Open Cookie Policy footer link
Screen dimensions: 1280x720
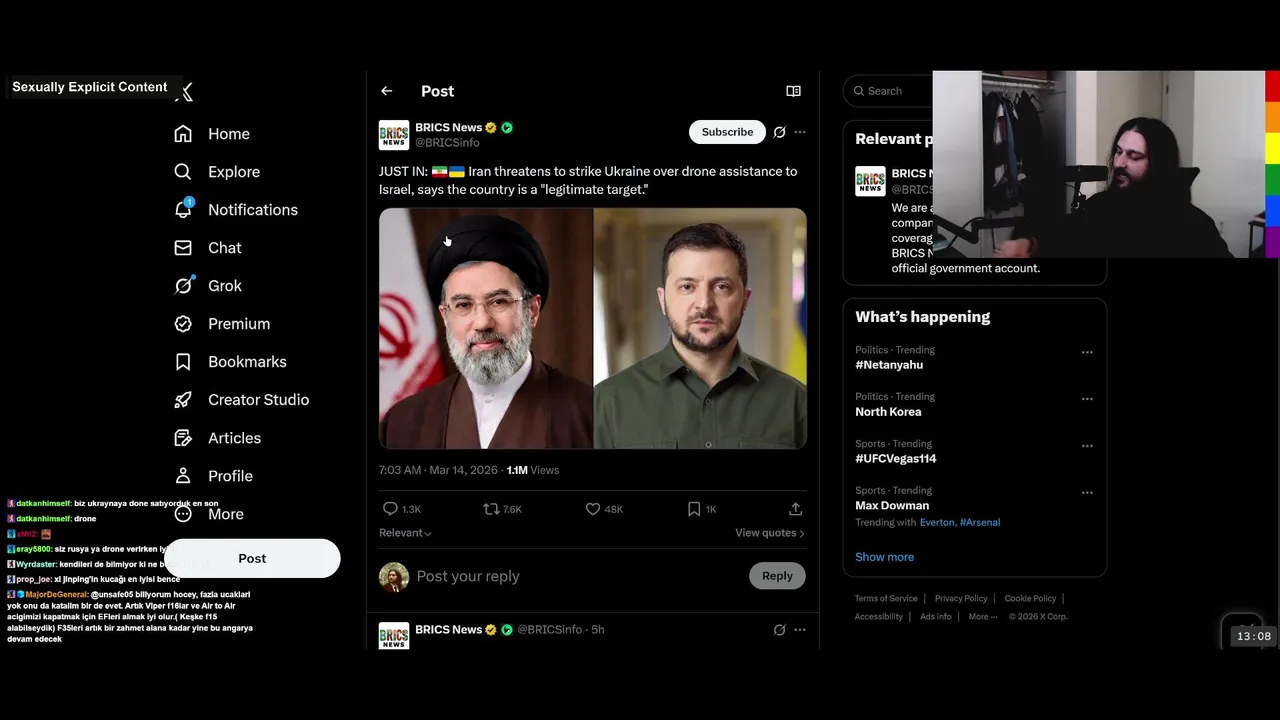[1030, 599]
